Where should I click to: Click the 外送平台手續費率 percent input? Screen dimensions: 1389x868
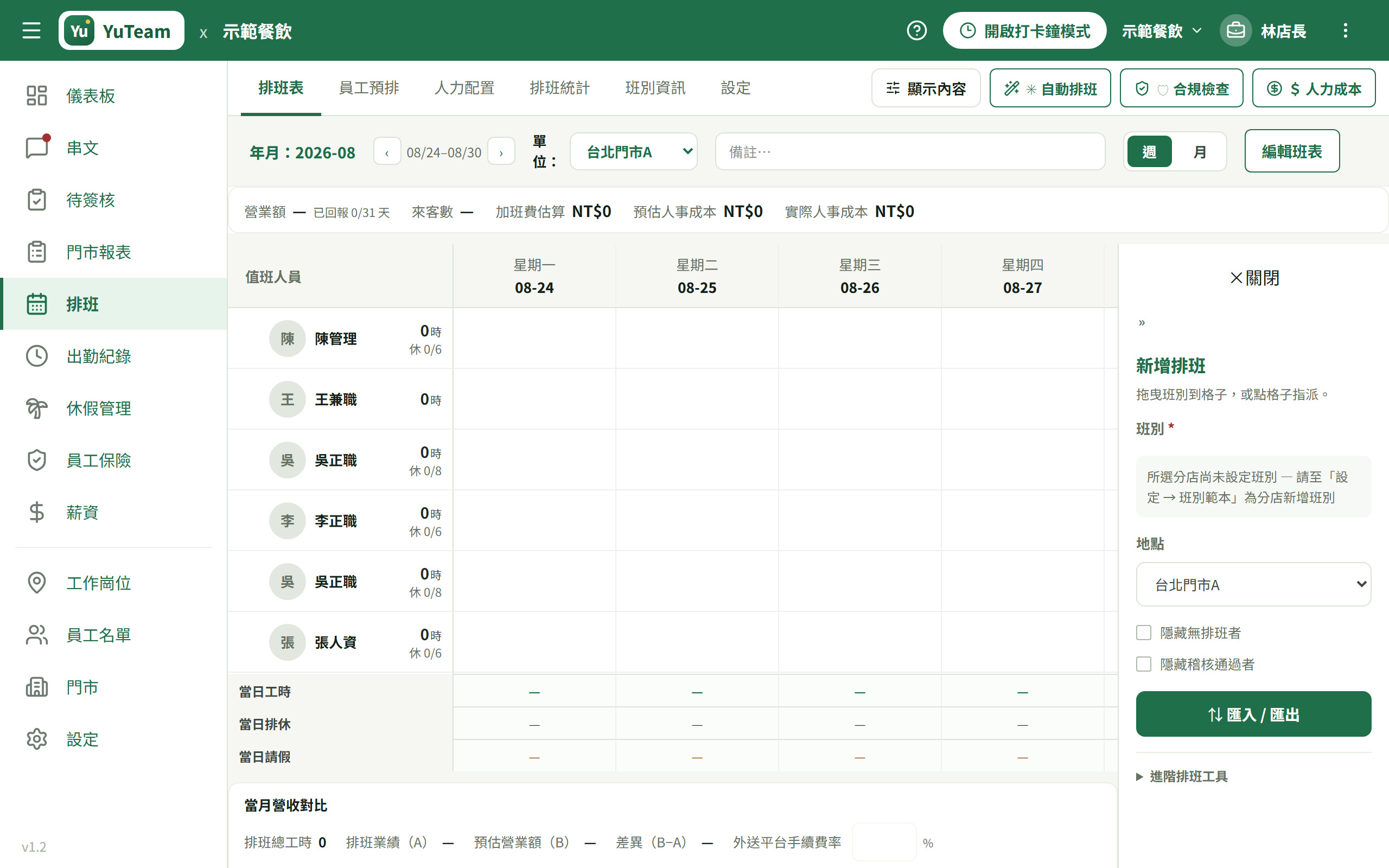click(x=884, y=842)
